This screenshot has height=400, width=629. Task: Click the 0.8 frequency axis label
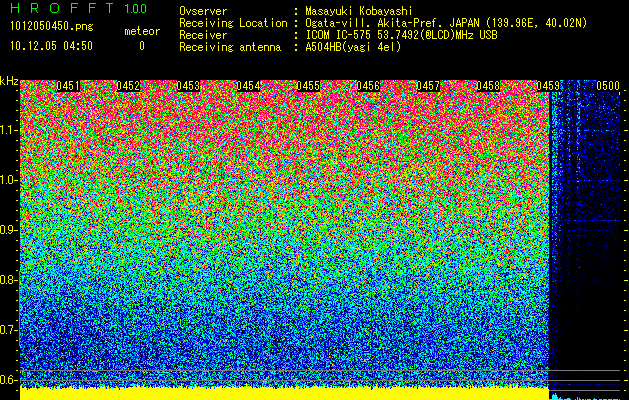[8, 280]
